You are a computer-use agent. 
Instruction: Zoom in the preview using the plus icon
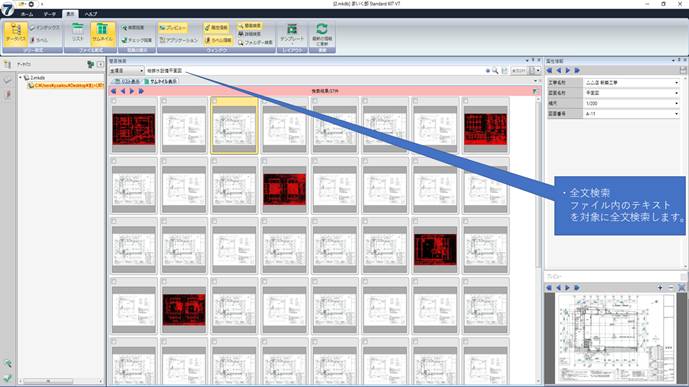click(660, 287)
